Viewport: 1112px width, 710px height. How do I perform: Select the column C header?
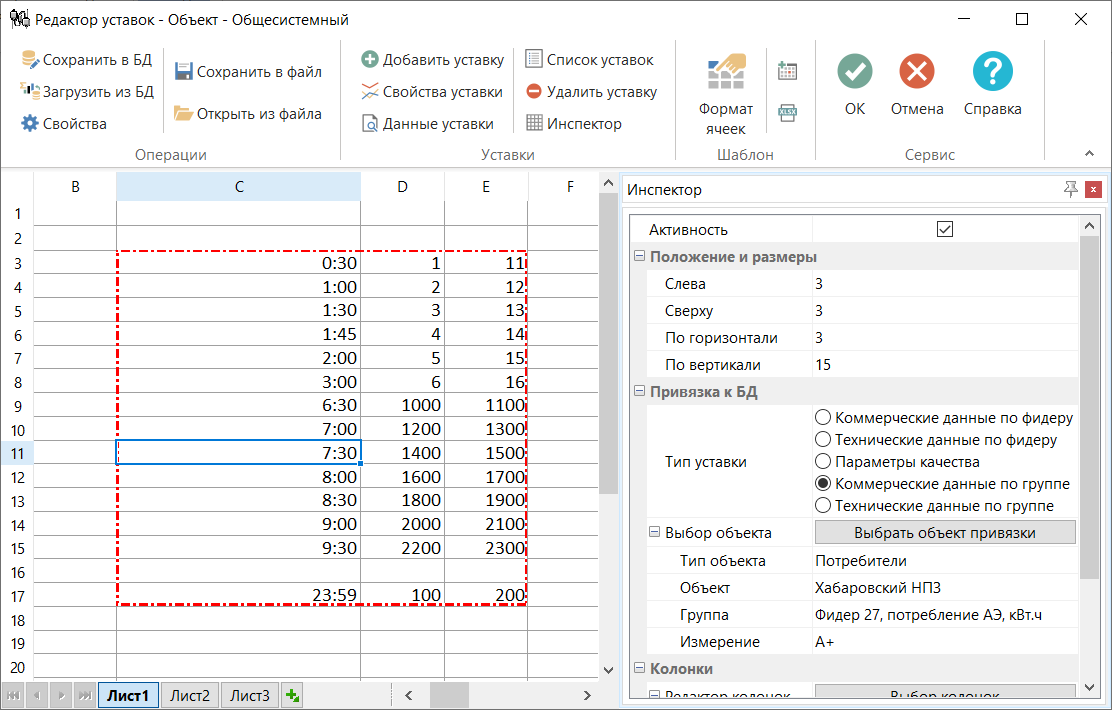[x=238, y=186]
